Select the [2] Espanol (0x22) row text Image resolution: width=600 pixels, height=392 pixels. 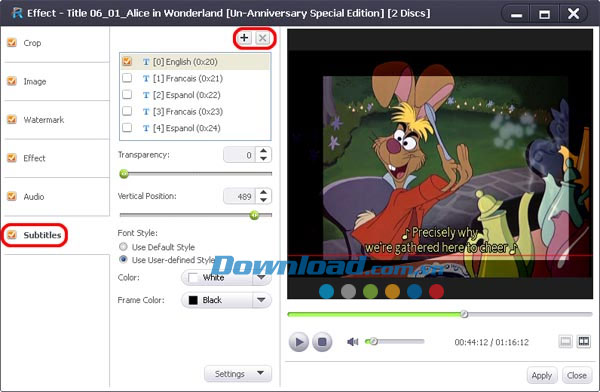pyautogui.click(x=187, y=95)
